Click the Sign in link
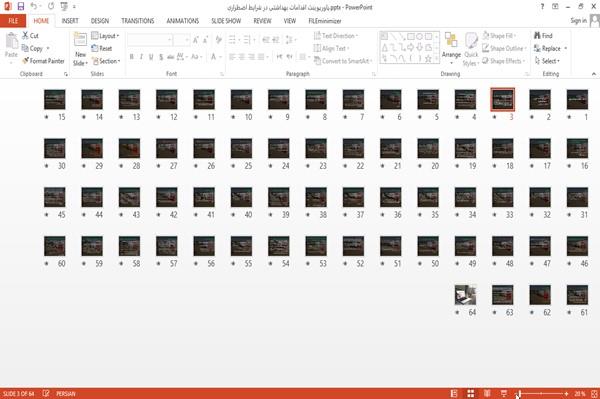The image size is (600, 399). (578, 21)
